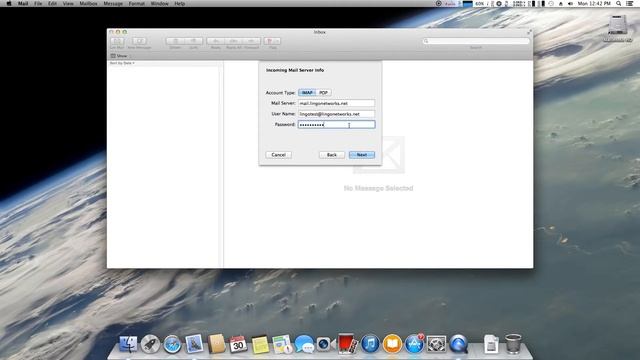
Task: Click the Mail window search field
Action: coord(476,41)
